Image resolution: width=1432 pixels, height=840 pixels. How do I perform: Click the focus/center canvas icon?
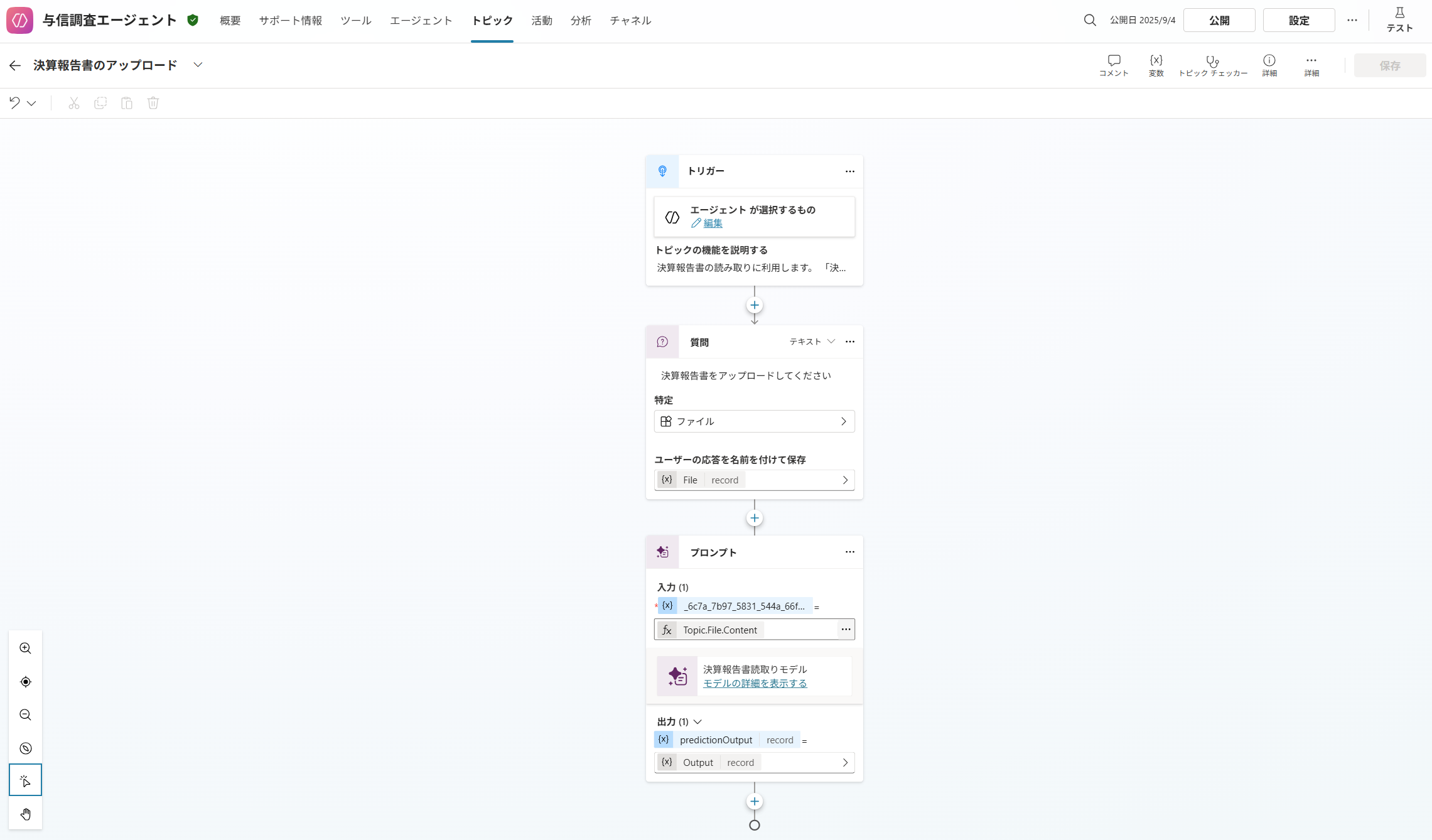(25, 681)
